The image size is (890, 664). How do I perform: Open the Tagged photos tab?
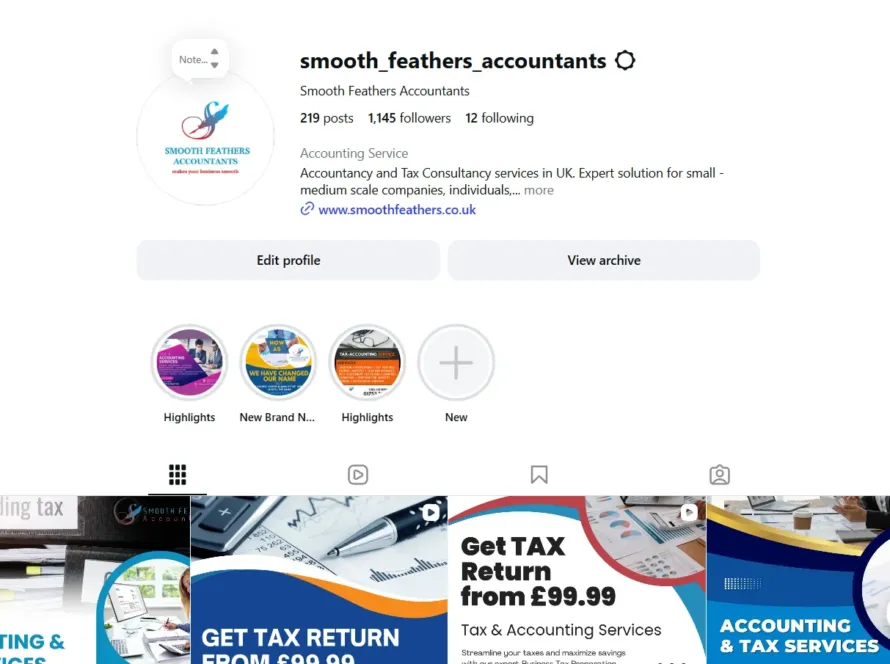point(719,474)
